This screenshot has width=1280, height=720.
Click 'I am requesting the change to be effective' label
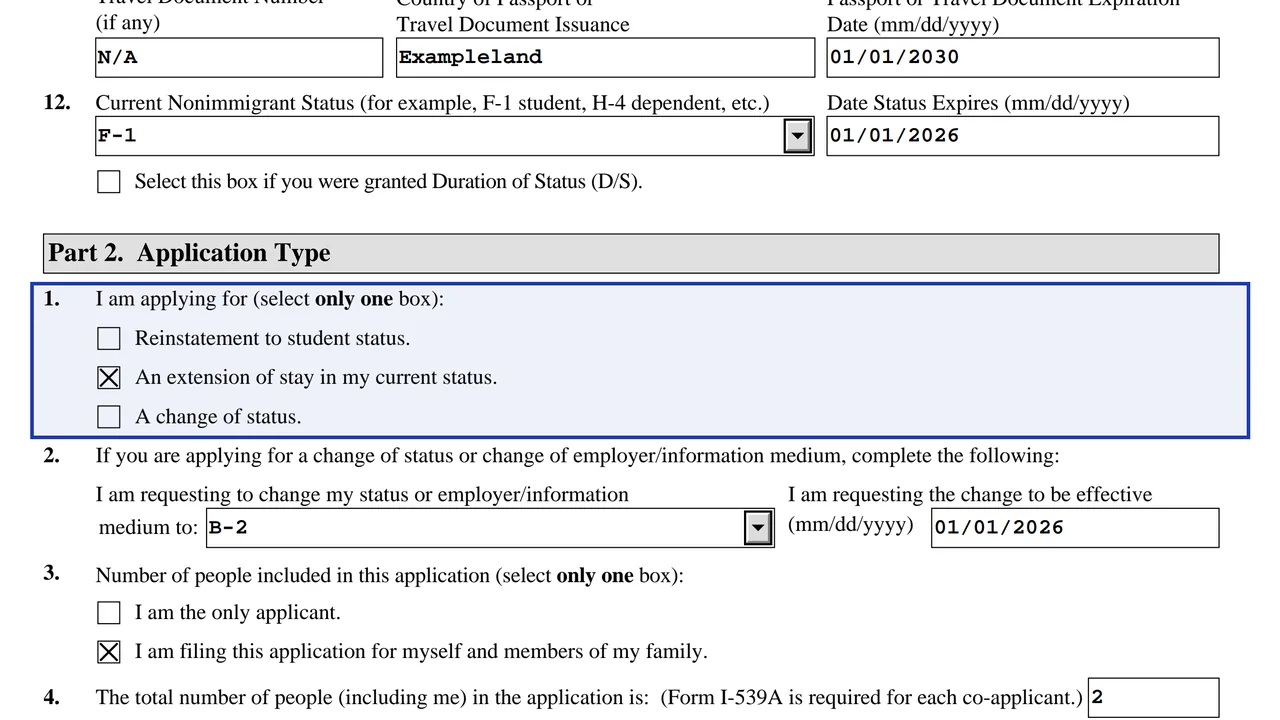point(970,495)
